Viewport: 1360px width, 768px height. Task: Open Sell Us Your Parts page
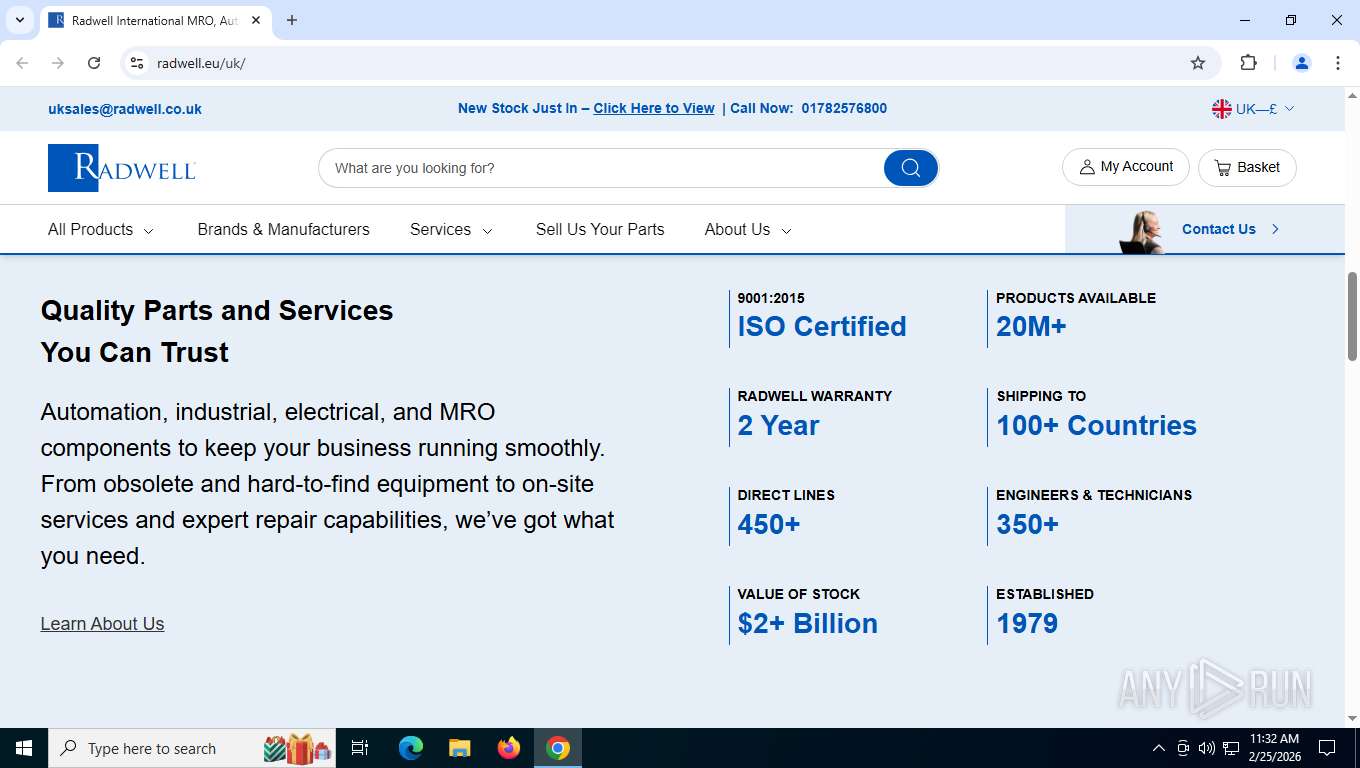coord(600,229)
